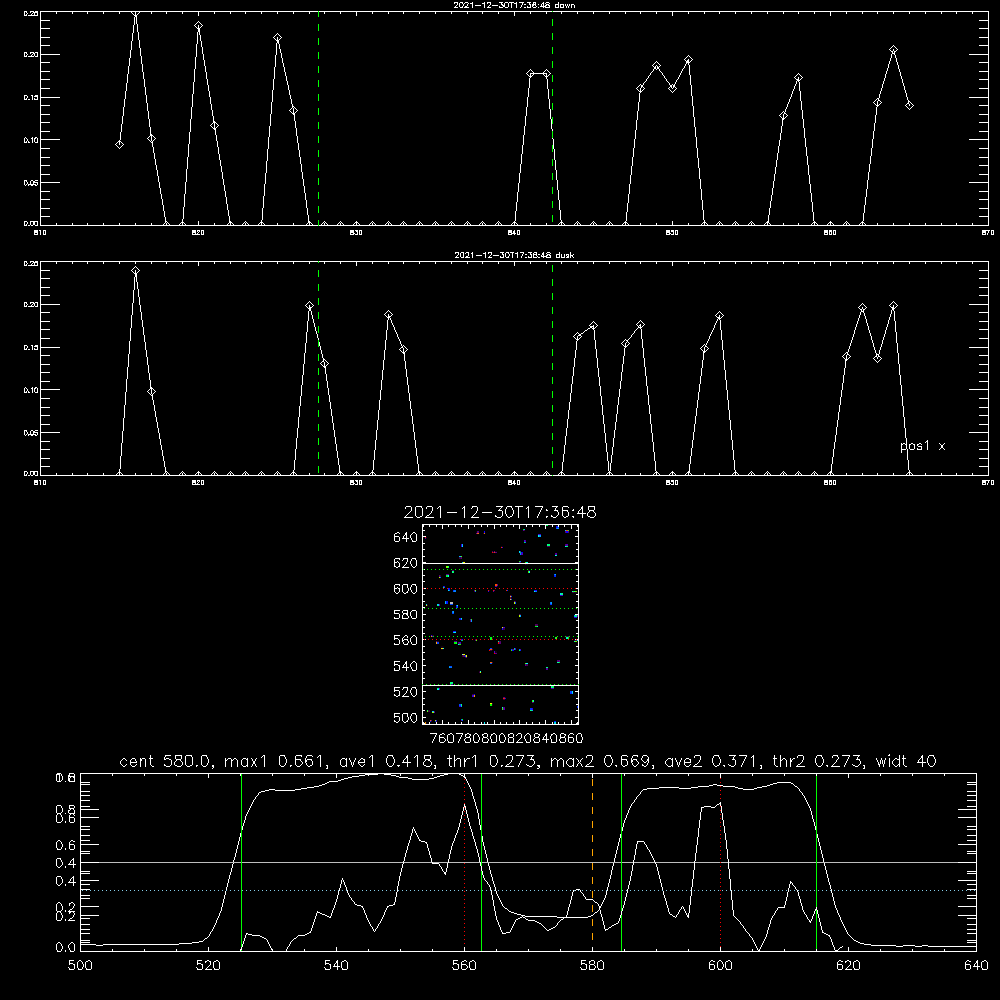This screenshot has width=1000, height=1000.
Task: Click the orange dashed center line at 580
Action: (592, 861)
